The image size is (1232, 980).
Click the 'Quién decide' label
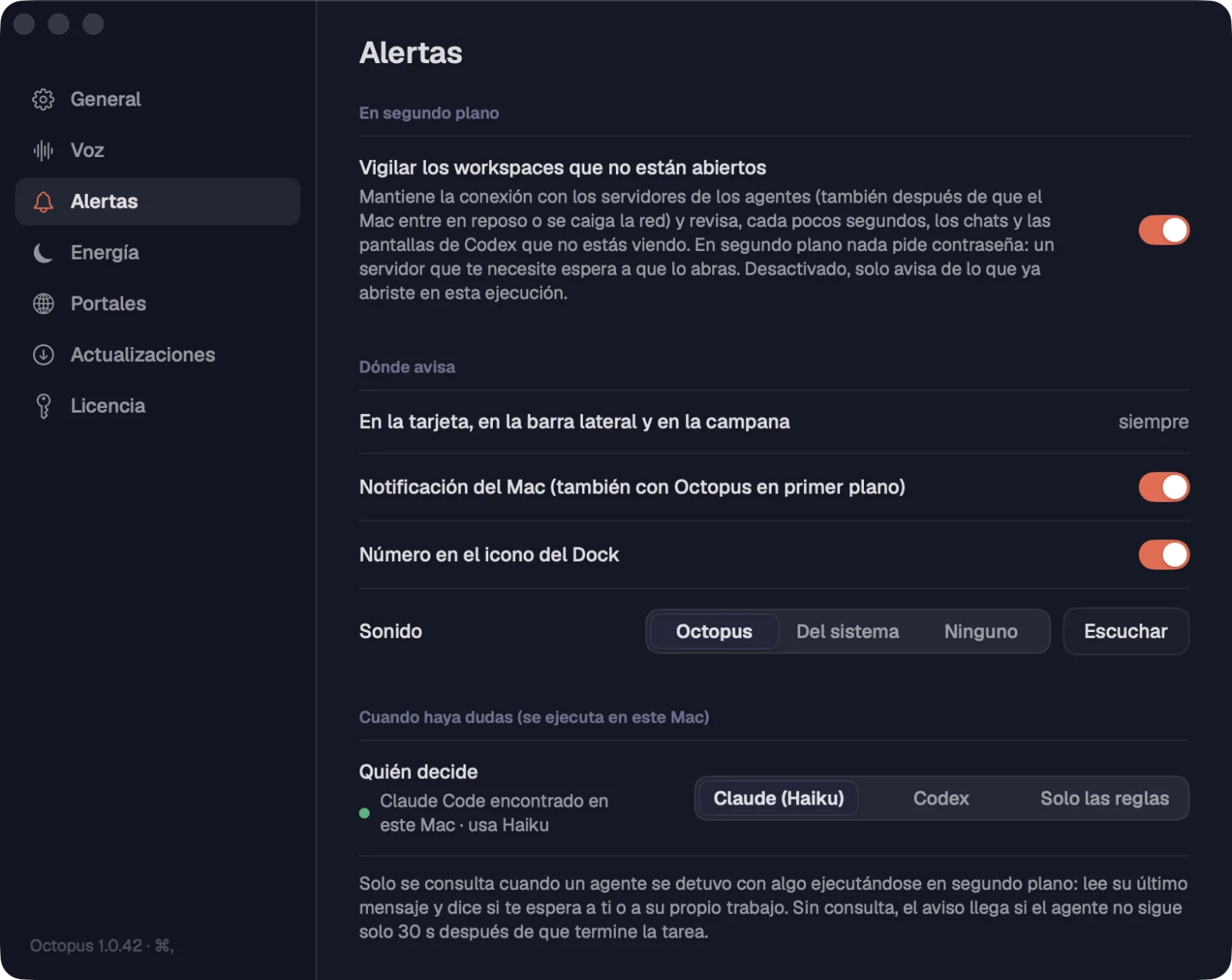(x=418, y=772)
